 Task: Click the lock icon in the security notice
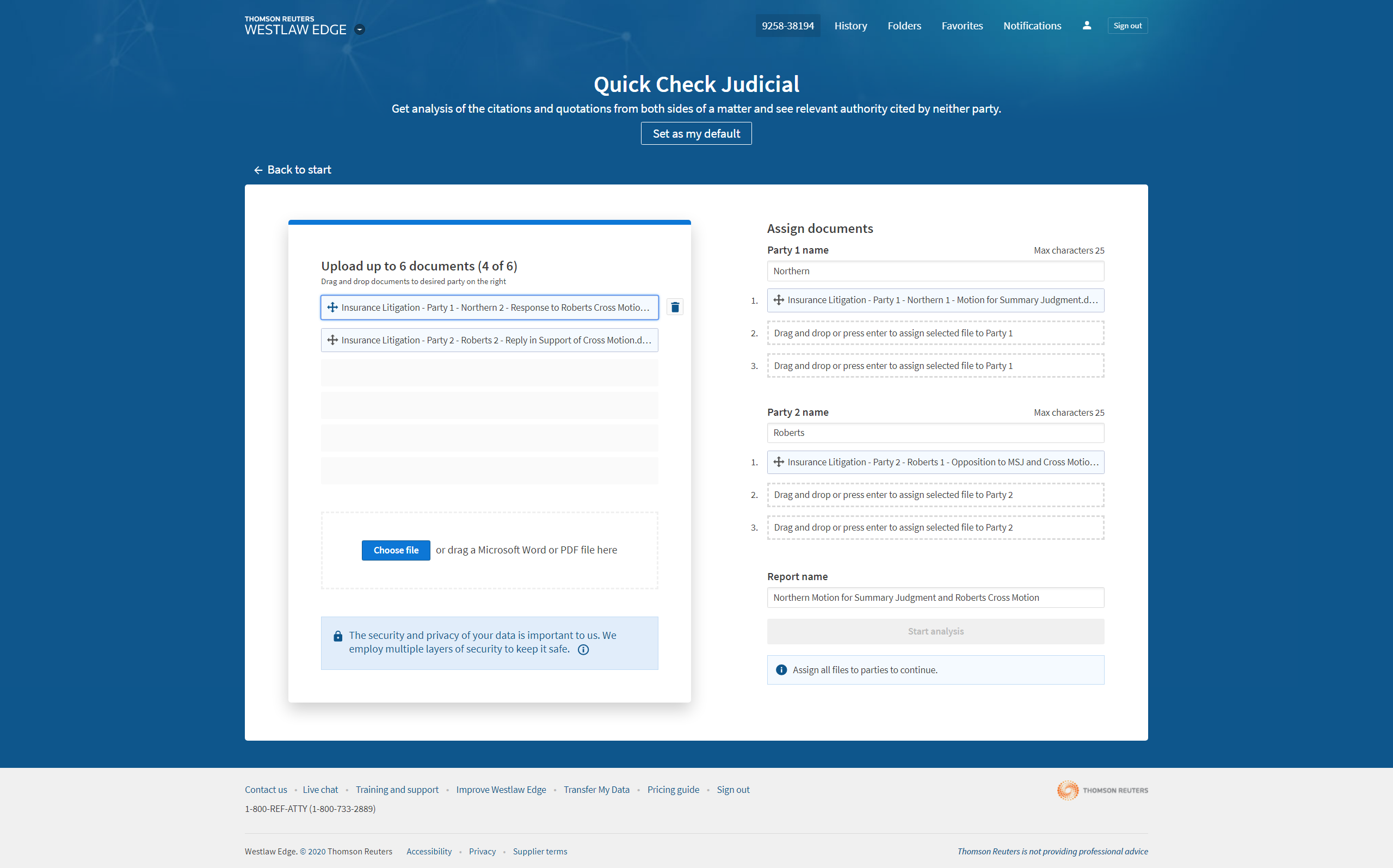337,636
